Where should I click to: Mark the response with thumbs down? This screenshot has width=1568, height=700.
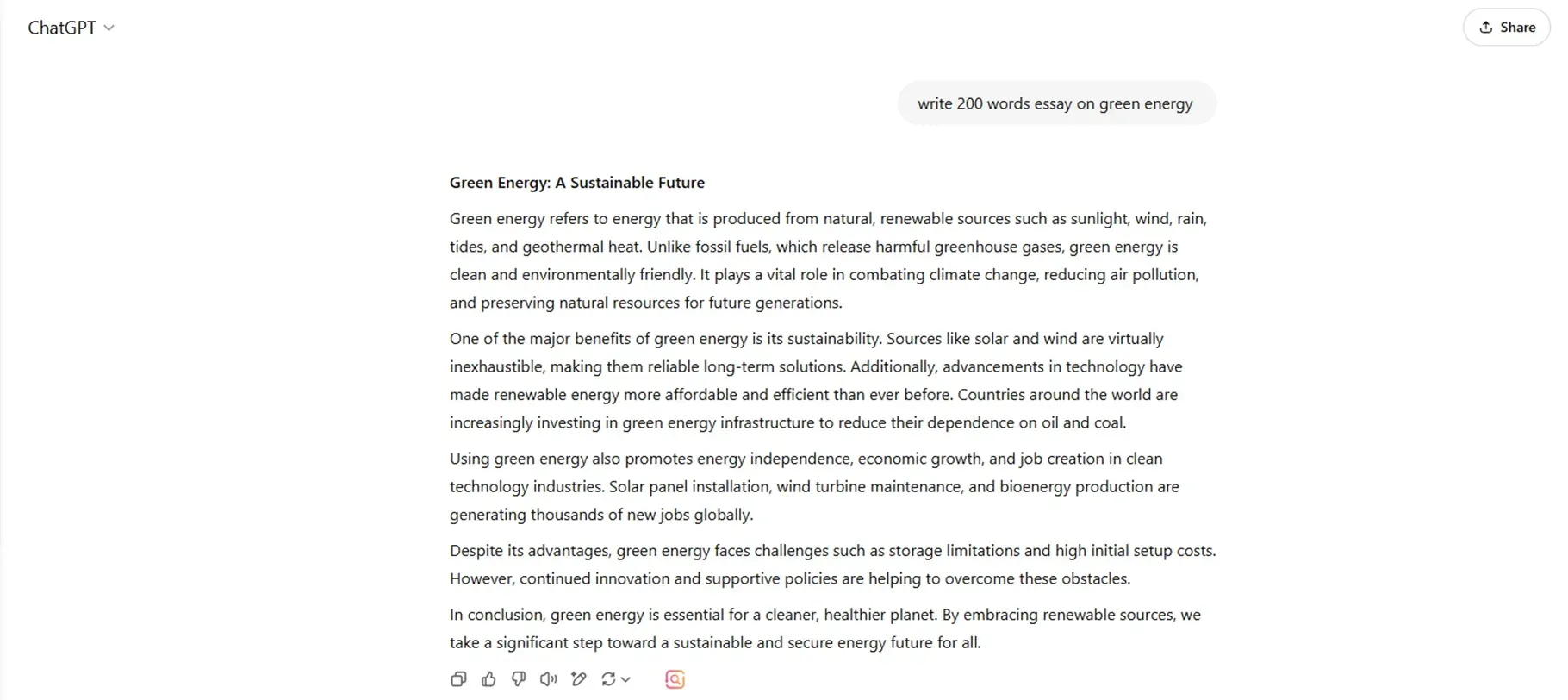coord(519,679)
